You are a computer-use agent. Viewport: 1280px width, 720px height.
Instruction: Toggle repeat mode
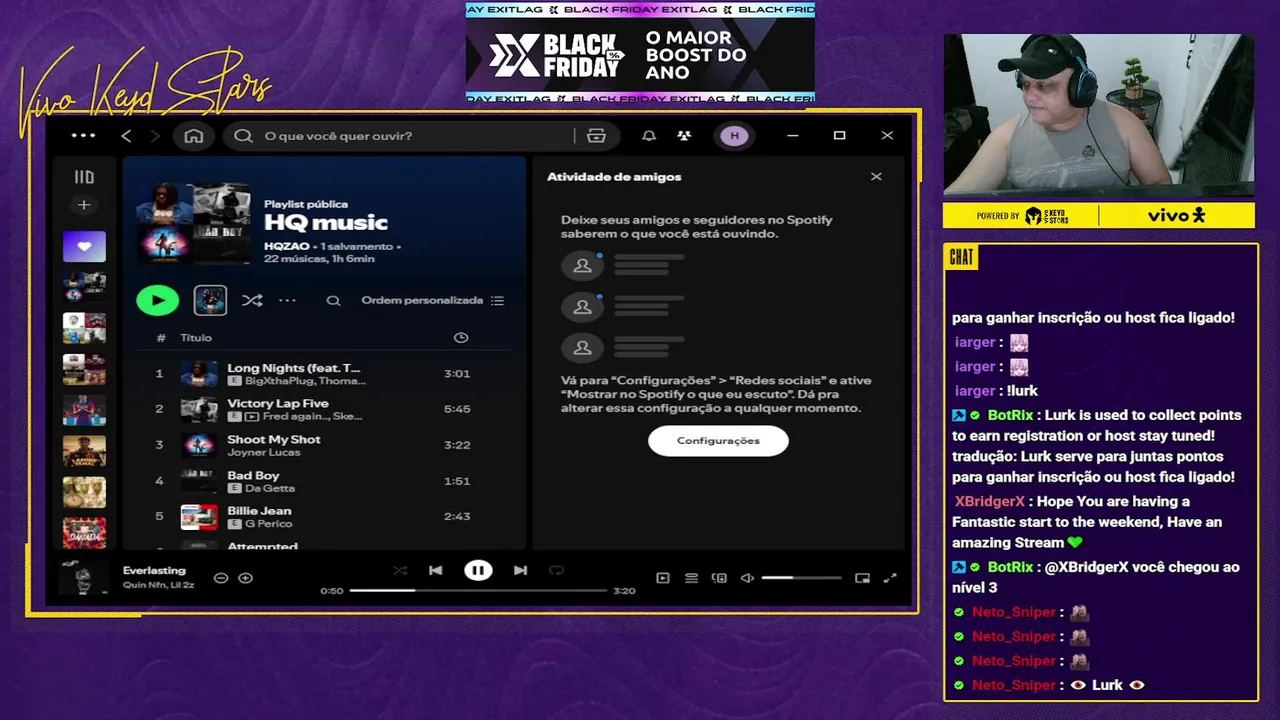tap(557, 571)
